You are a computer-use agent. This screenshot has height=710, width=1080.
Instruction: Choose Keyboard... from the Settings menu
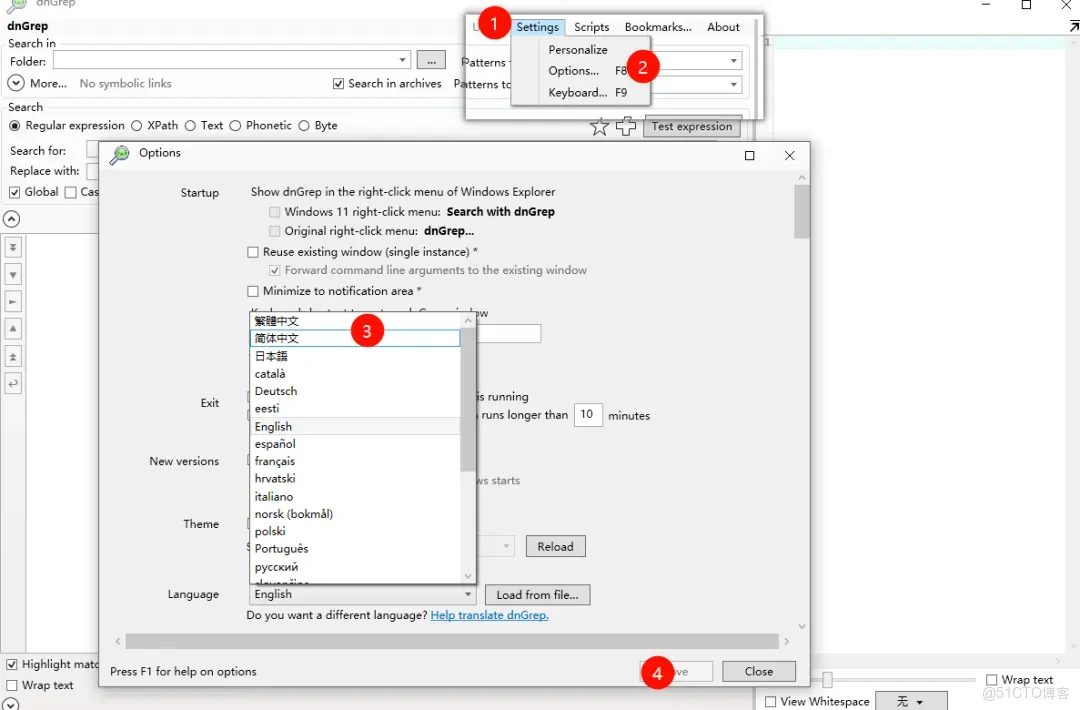(x=578, y=92)
